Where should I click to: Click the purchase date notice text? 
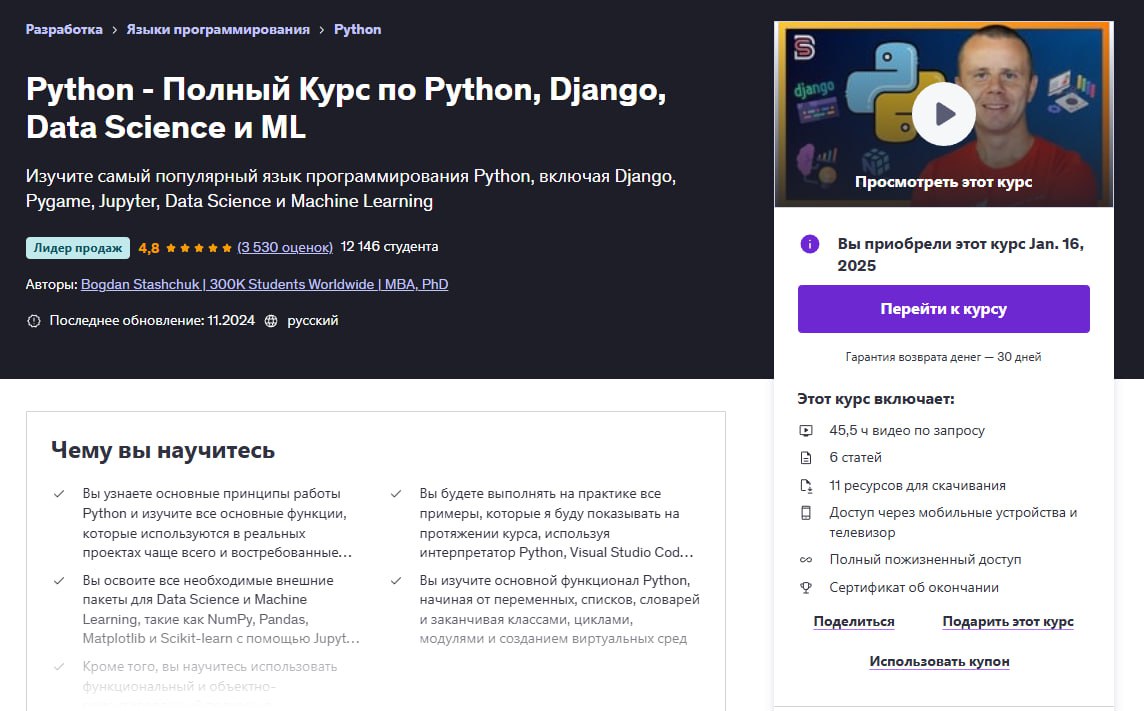point(960,255)
